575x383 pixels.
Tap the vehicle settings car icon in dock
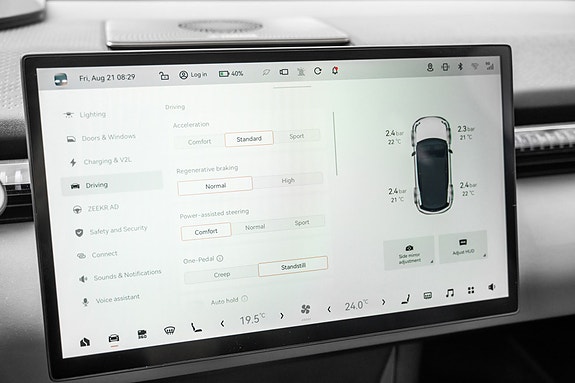pos(114,338)
